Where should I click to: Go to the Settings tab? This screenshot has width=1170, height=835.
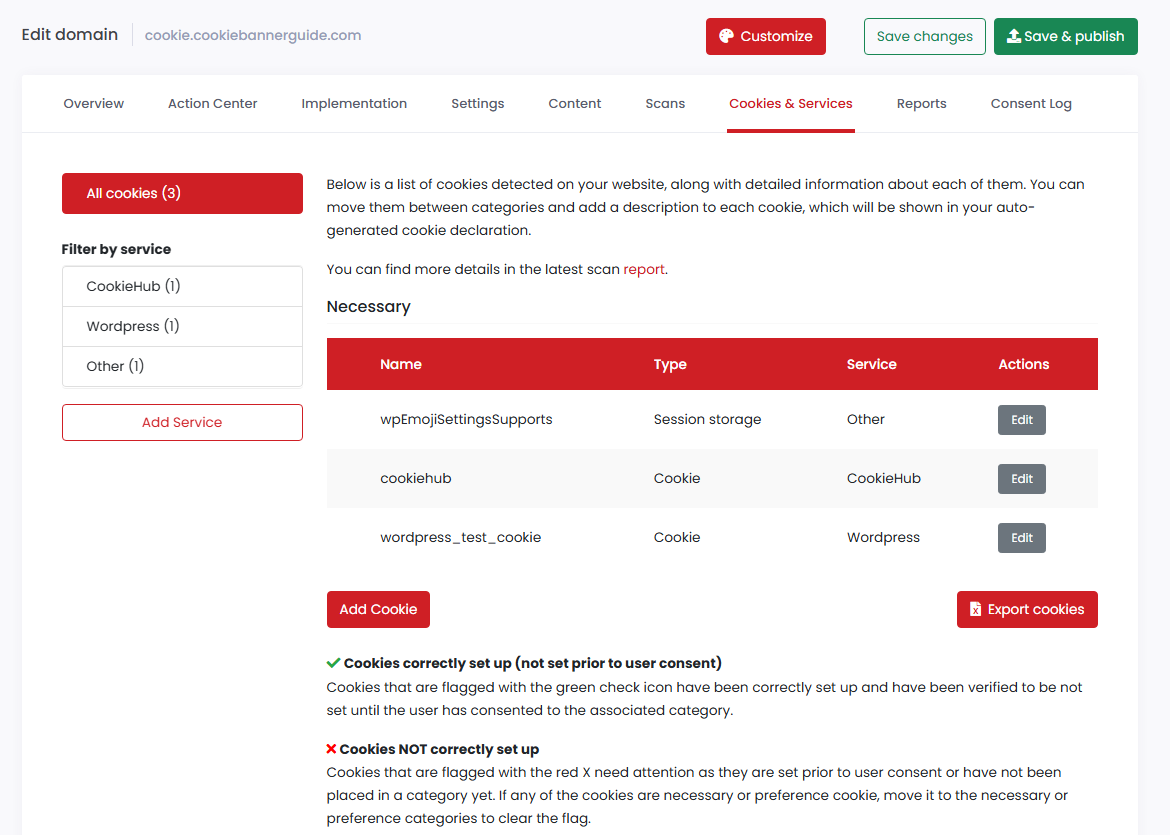(x=478, y=104)
